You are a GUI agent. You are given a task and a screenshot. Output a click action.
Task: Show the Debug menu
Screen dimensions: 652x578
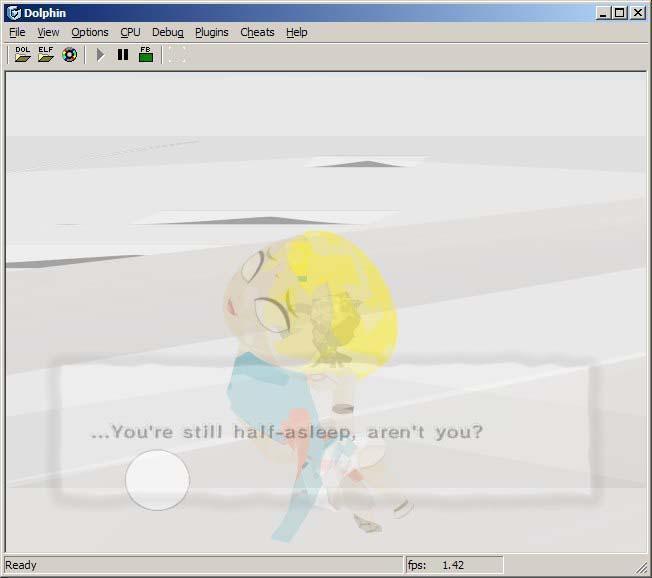[168, 32]
